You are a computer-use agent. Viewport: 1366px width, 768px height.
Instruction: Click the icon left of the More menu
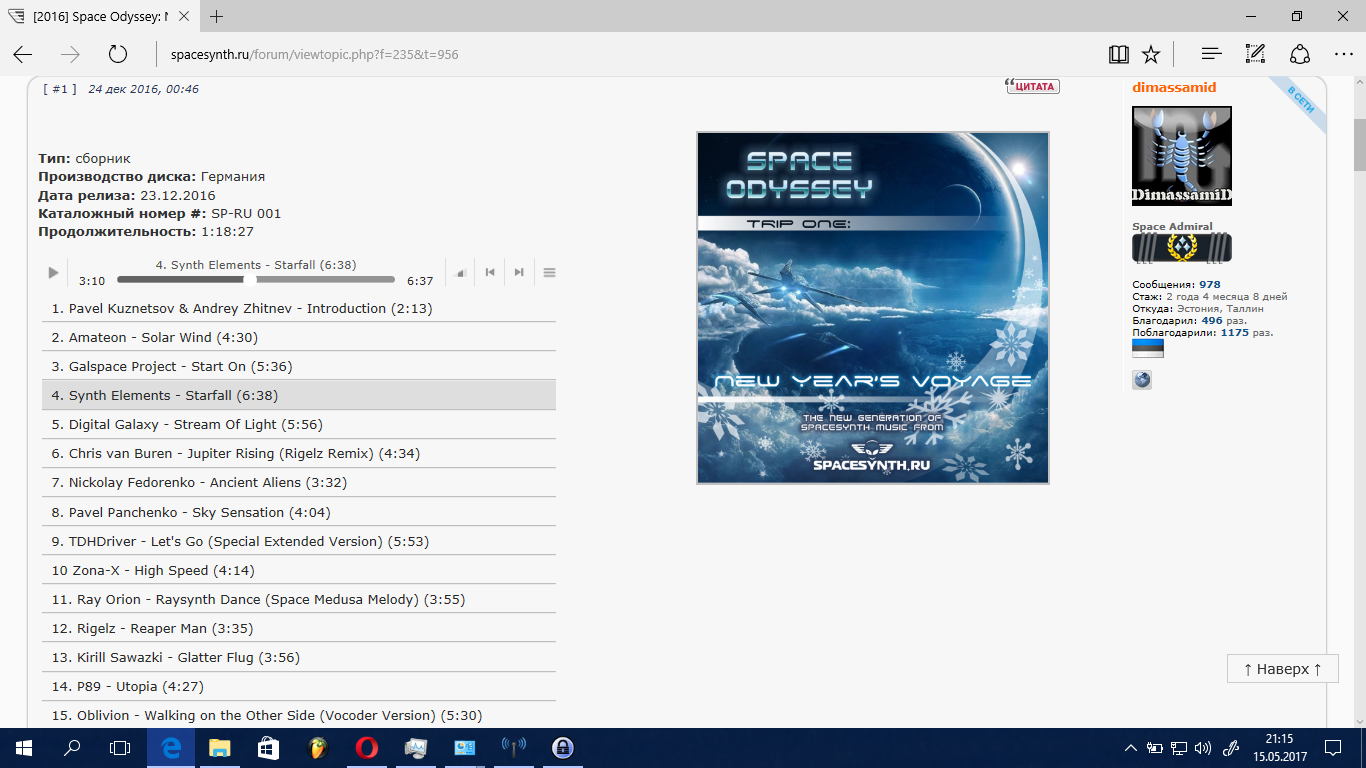(x=1299, y=54)
